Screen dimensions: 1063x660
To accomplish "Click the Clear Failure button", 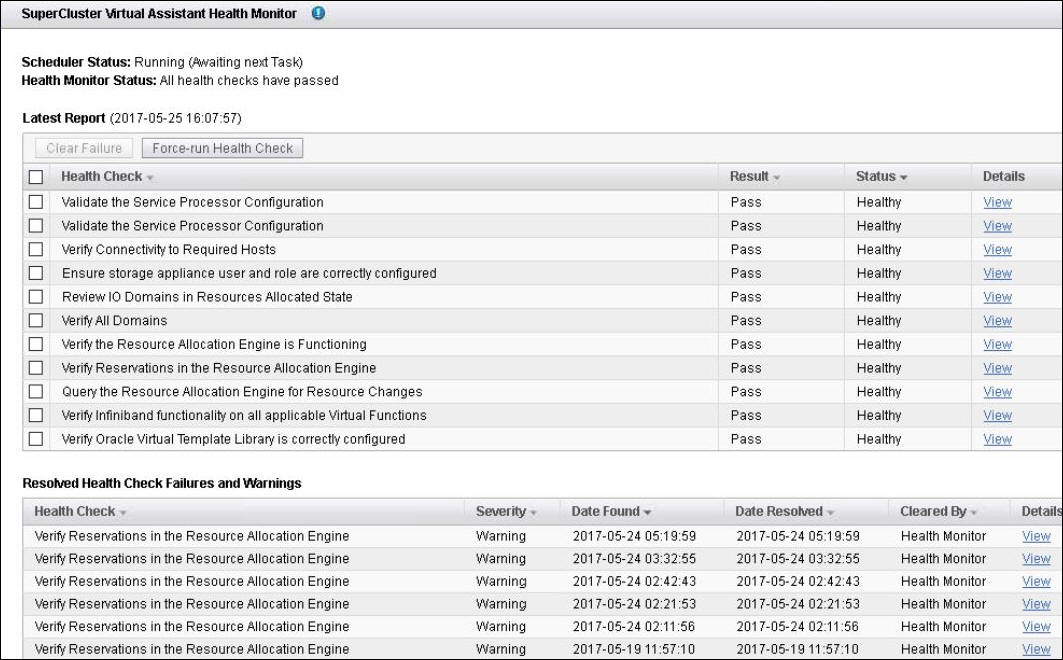I will pos(83,147).
